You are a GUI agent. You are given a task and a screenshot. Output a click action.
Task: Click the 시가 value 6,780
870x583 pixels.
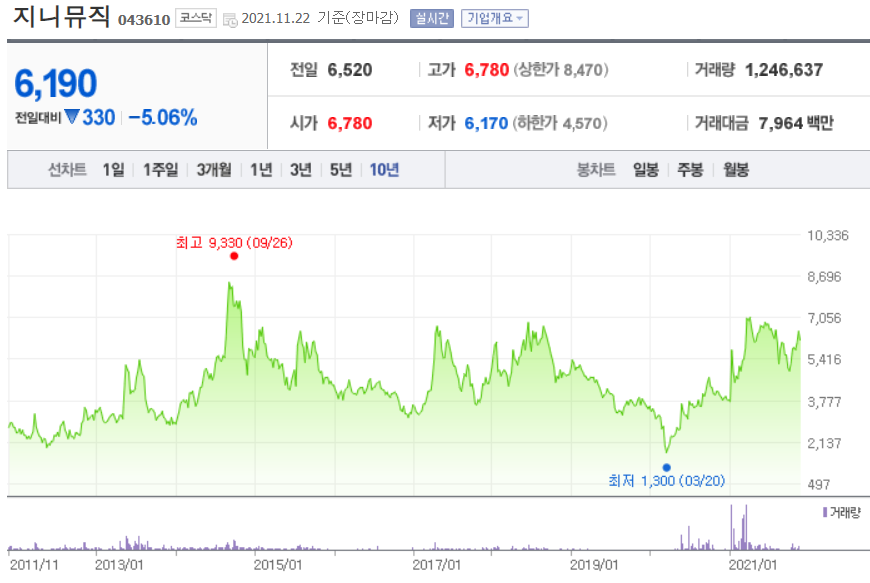point(350,123)
